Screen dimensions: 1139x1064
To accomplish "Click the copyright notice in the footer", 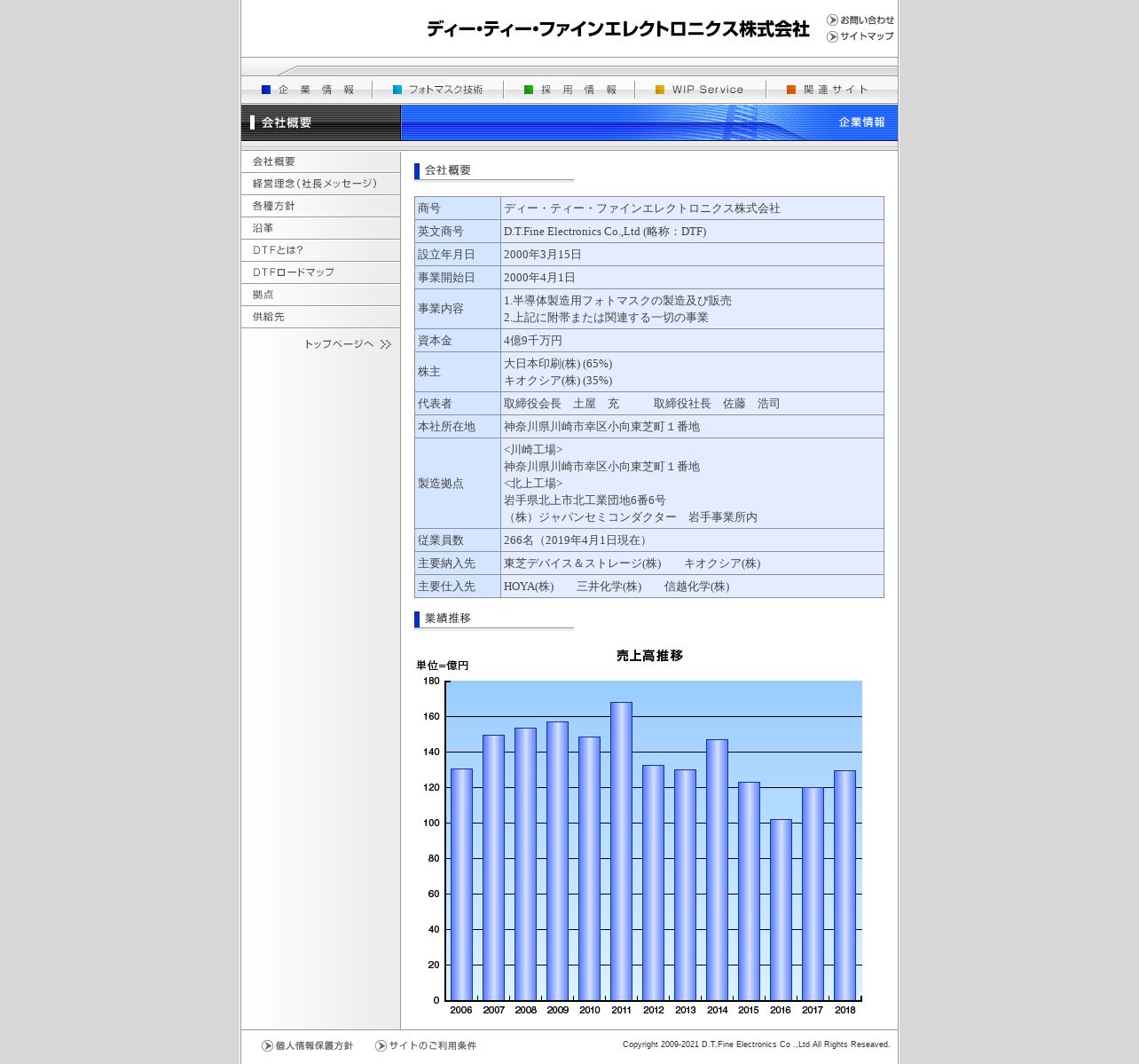I will click(756, 1044).
